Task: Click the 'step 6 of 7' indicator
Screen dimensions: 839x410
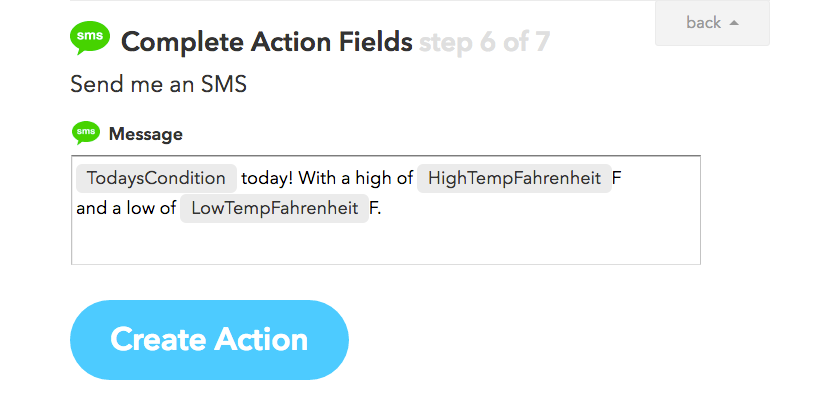Action: (484, 42)
